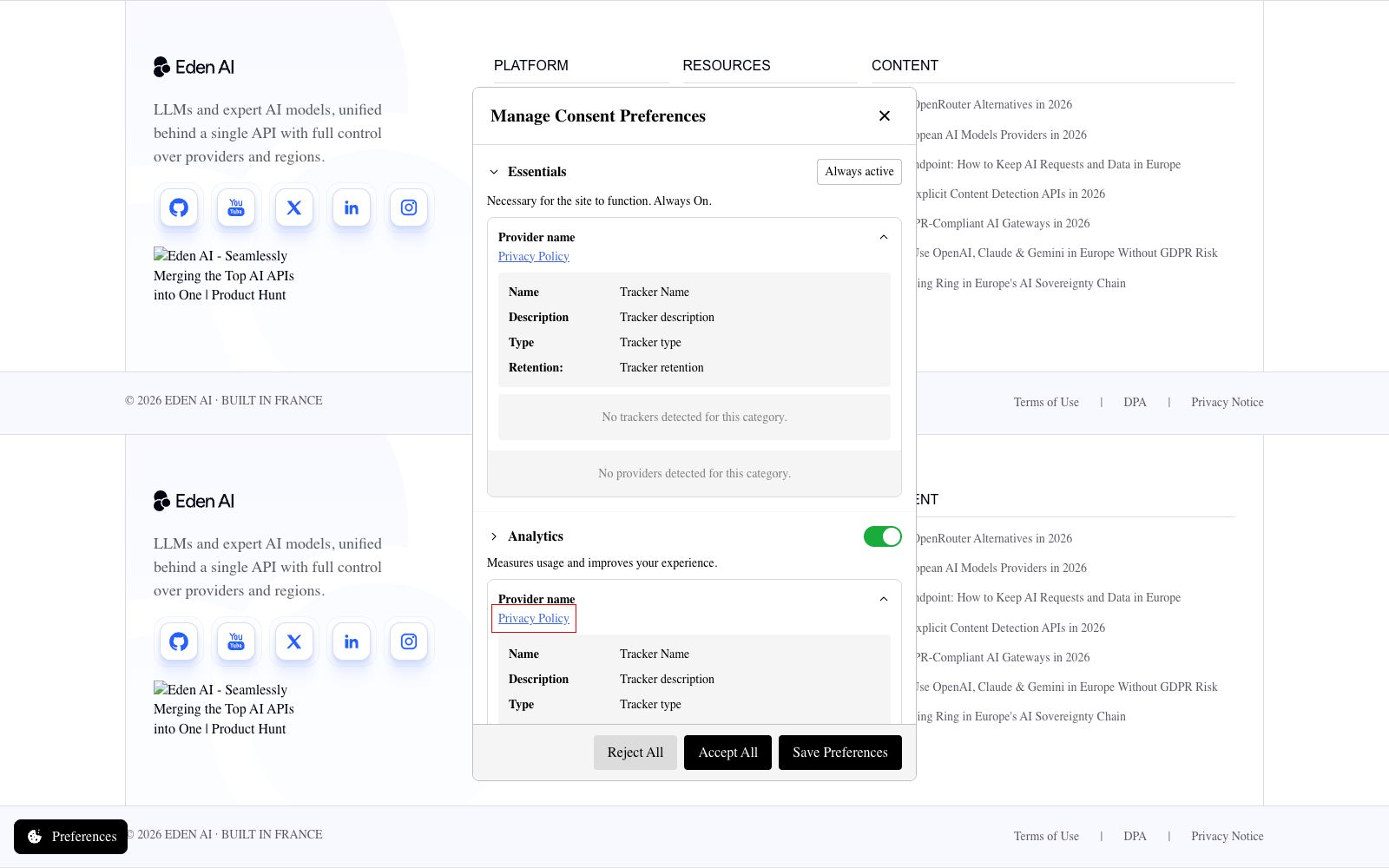Image resolution: width=1389 pixels, height=868 pixels.
Task: Disable the Analytics consent toggle
Action: (883, 536)
